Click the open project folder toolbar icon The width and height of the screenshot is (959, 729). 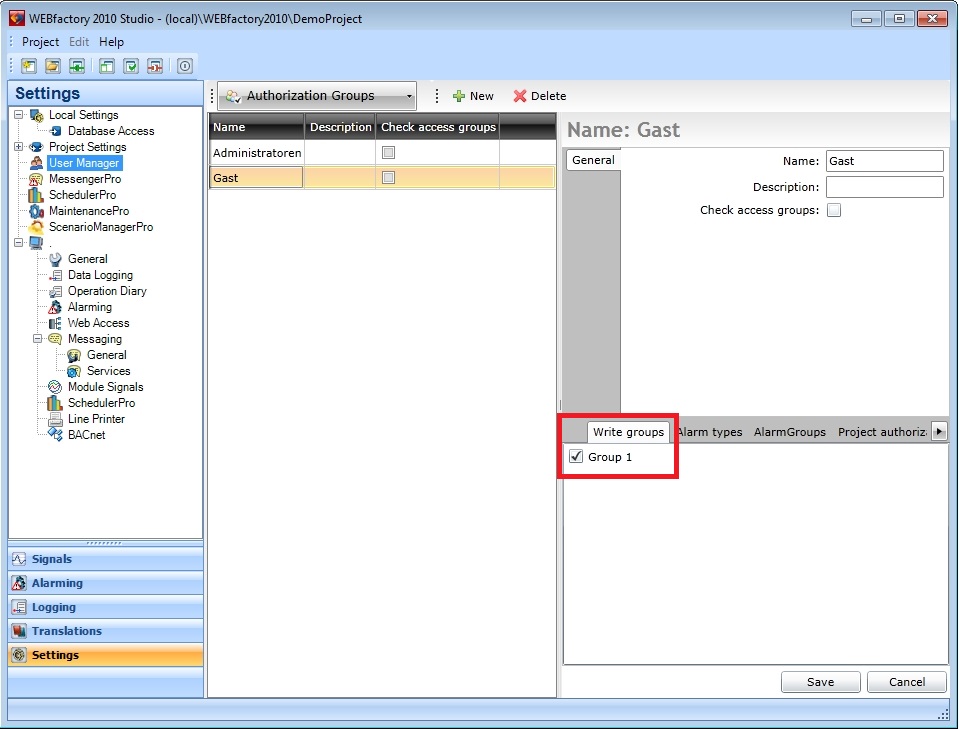(53, 66)
